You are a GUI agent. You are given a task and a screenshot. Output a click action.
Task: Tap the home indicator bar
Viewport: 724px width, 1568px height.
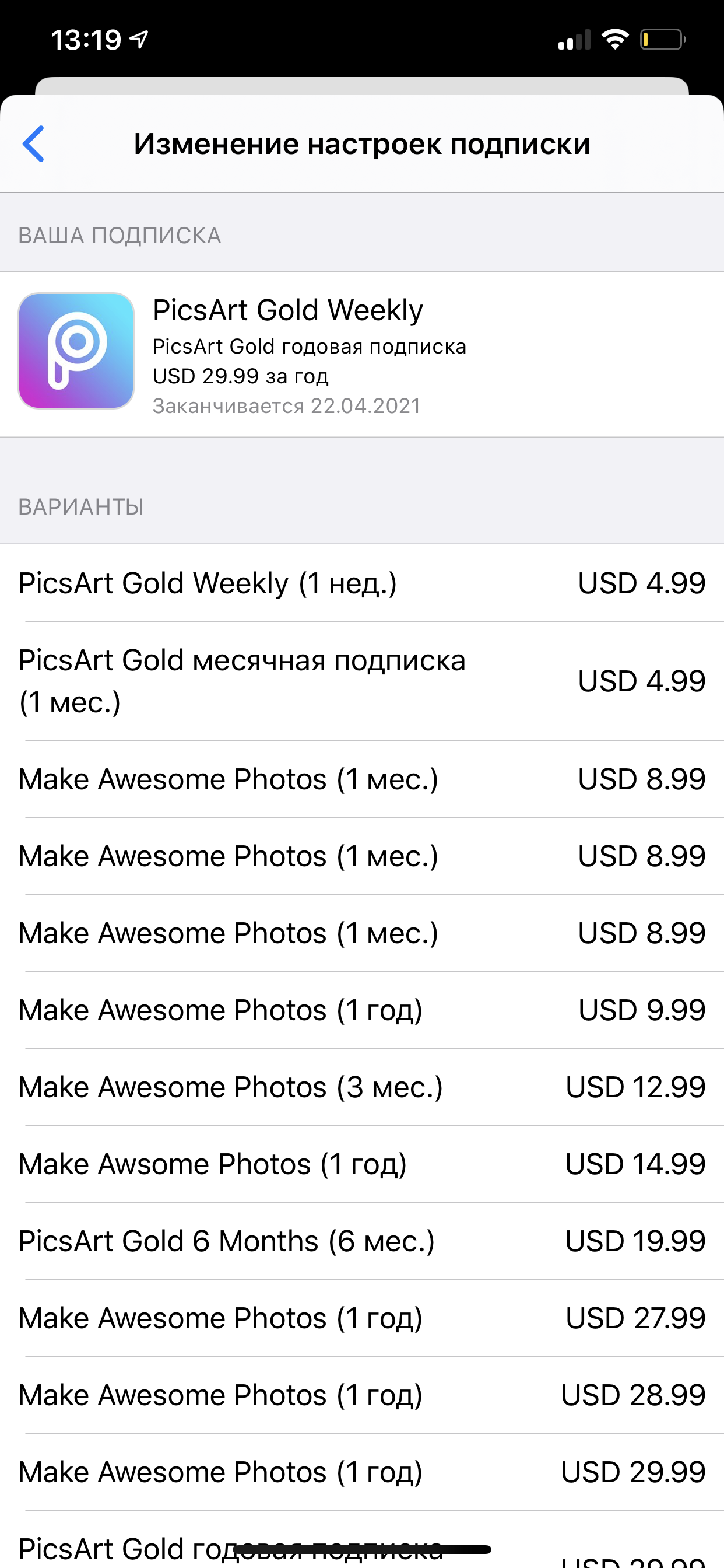pos(362,1550)
